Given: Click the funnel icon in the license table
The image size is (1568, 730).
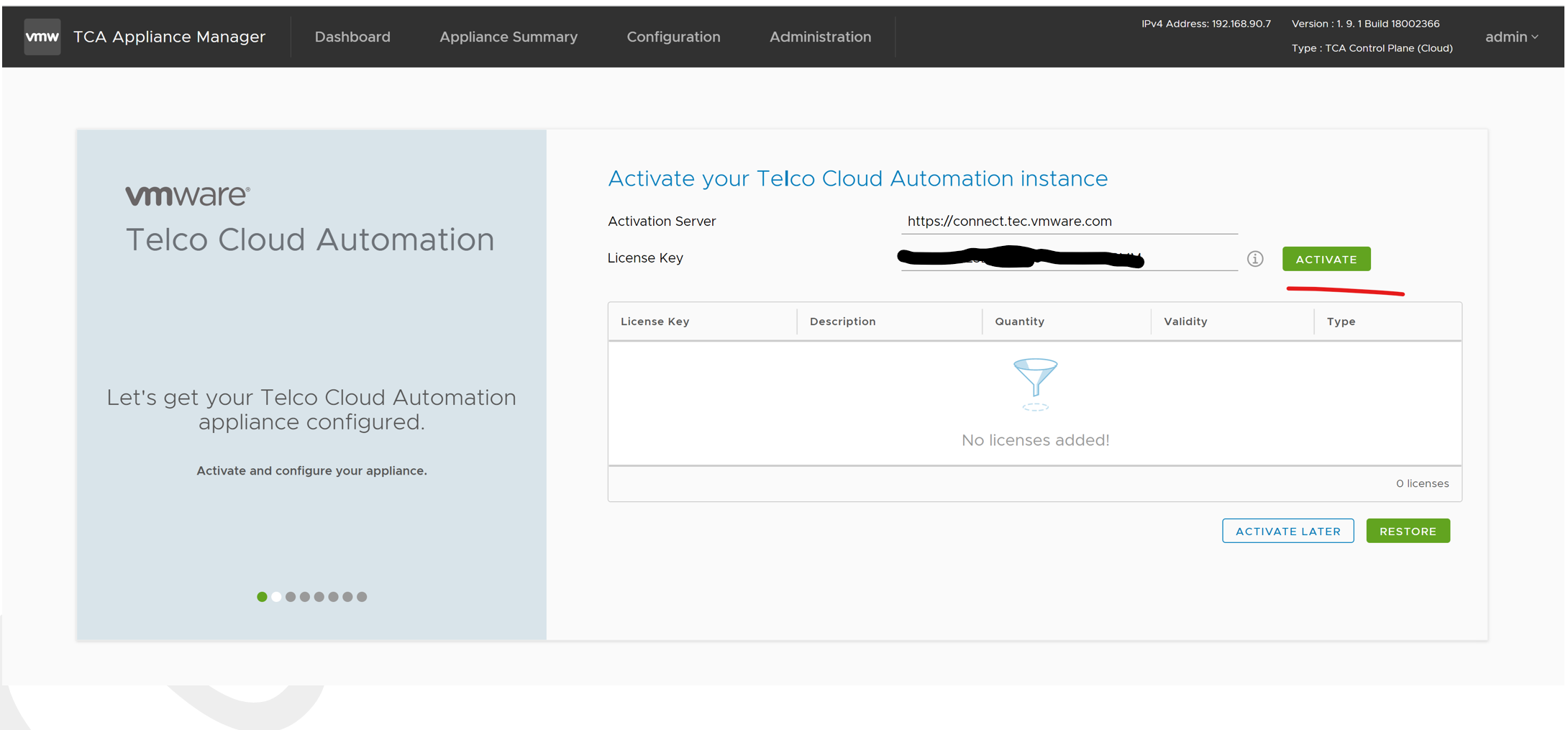Looking at the screenshot, I should (x=1034, y=379).
